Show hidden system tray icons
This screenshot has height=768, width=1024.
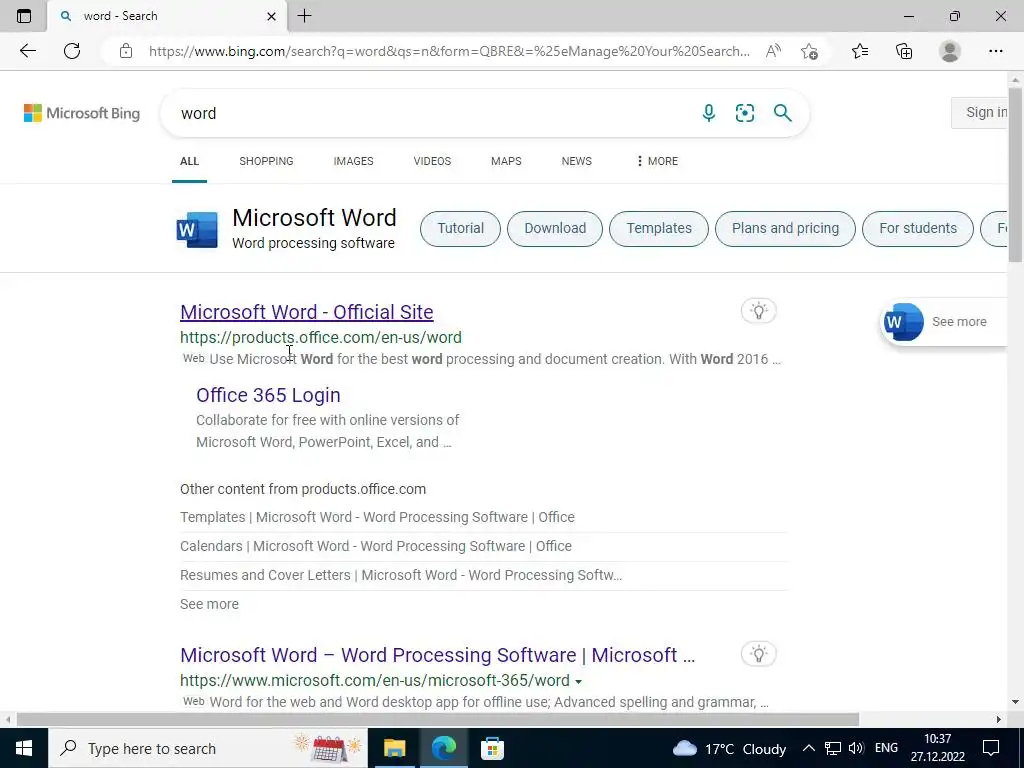pyautogui.click(x=808, y=748)
